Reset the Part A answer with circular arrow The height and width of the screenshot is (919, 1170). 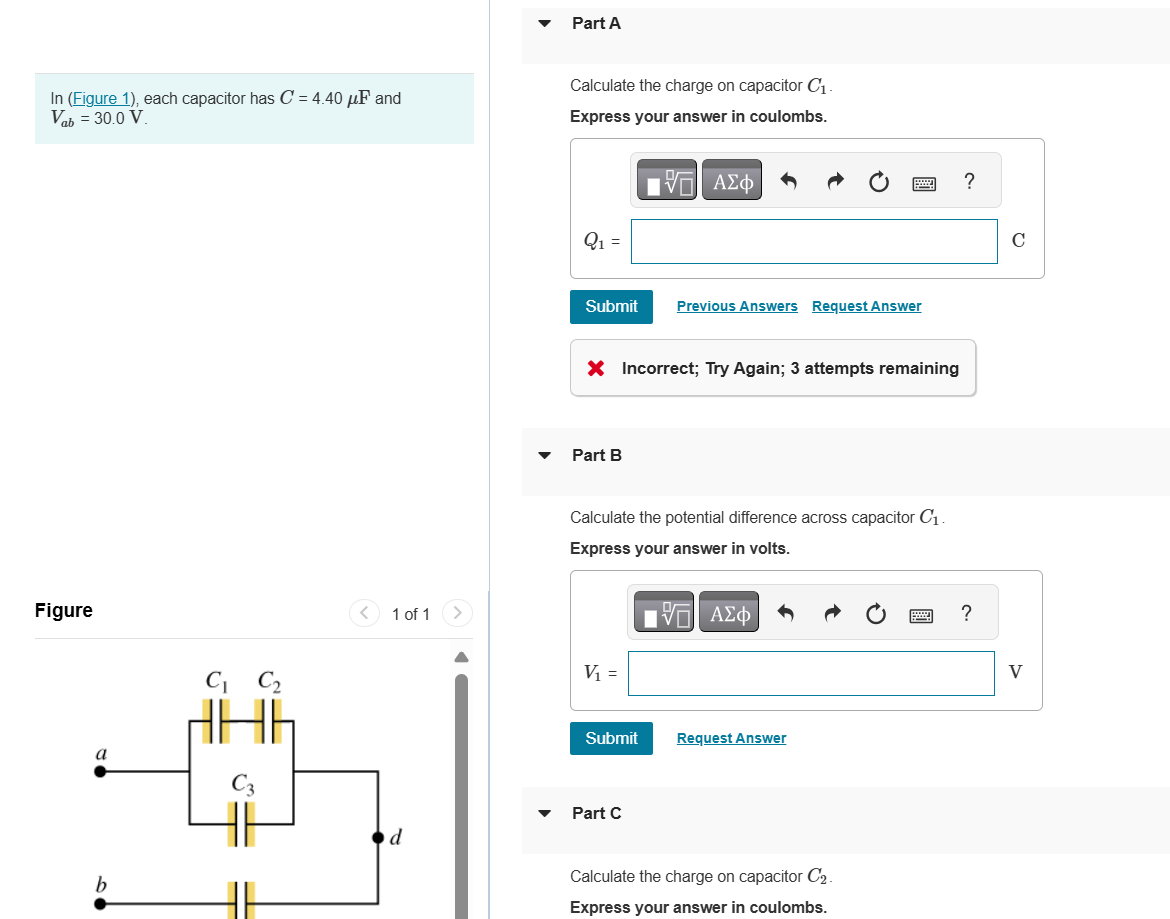(878, 182)
